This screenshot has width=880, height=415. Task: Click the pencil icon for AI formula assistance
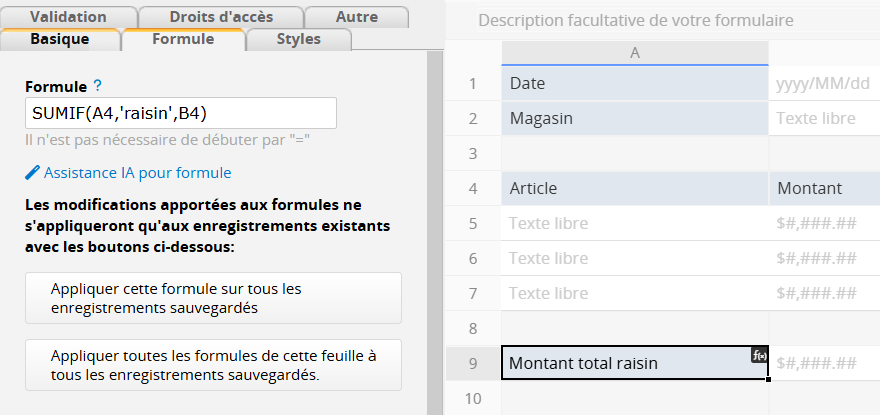click(x=32, y=173)
